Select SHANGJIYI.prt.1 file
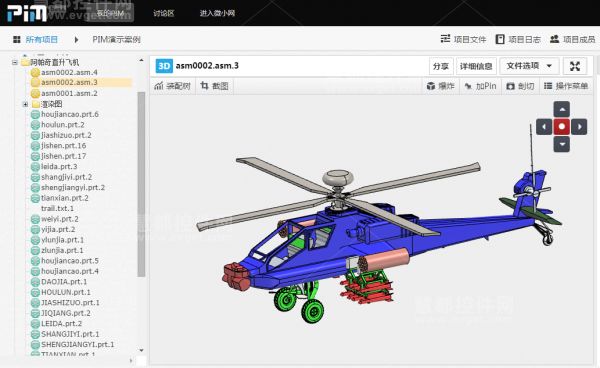The image size is (600, 368). click(70, 334)
